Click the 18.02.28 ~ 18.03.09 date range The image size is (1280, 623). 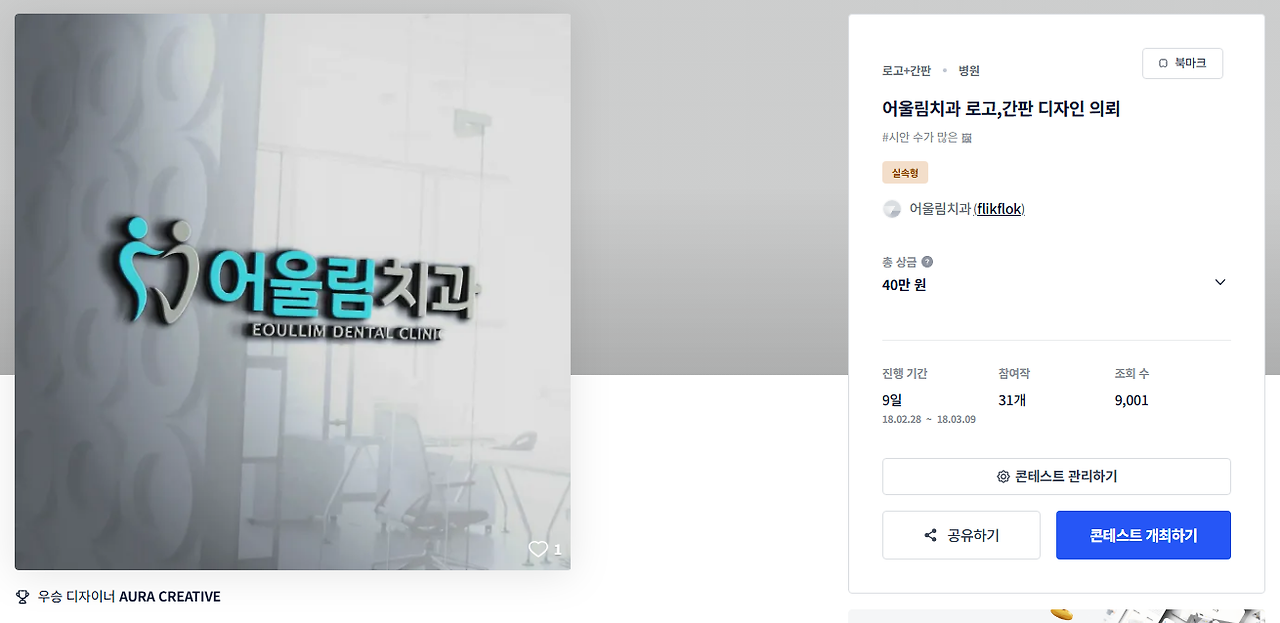coord(929,420)
